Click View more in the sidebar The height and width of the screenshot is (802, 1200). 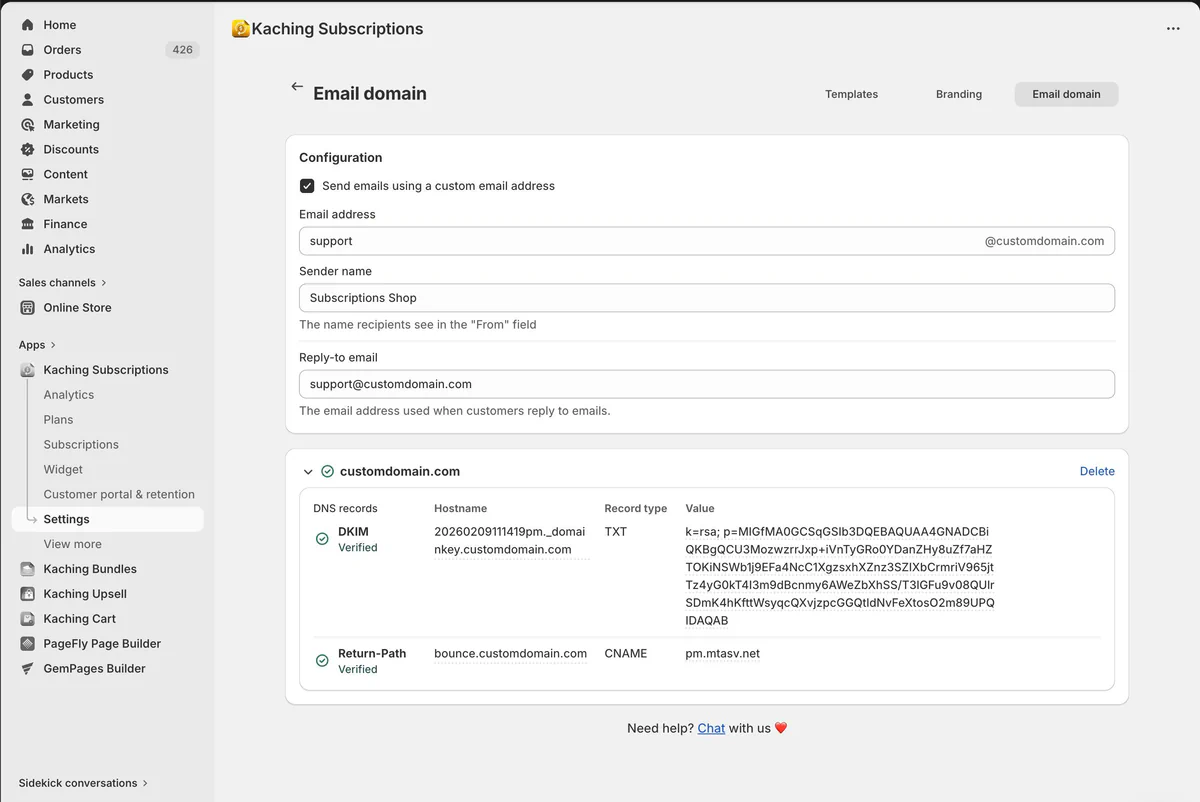point(72,544)
